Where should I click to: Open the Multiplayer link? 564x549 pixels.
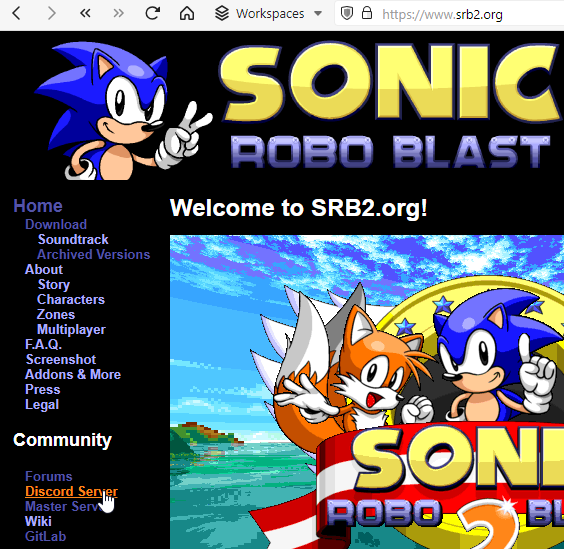pos(71,330)
